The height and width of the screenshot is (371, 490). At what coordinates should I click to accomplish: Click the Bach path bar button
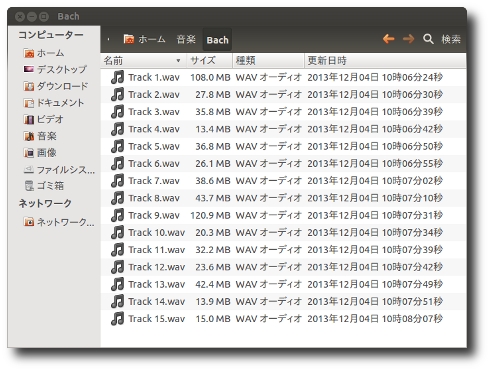(217, 40)
